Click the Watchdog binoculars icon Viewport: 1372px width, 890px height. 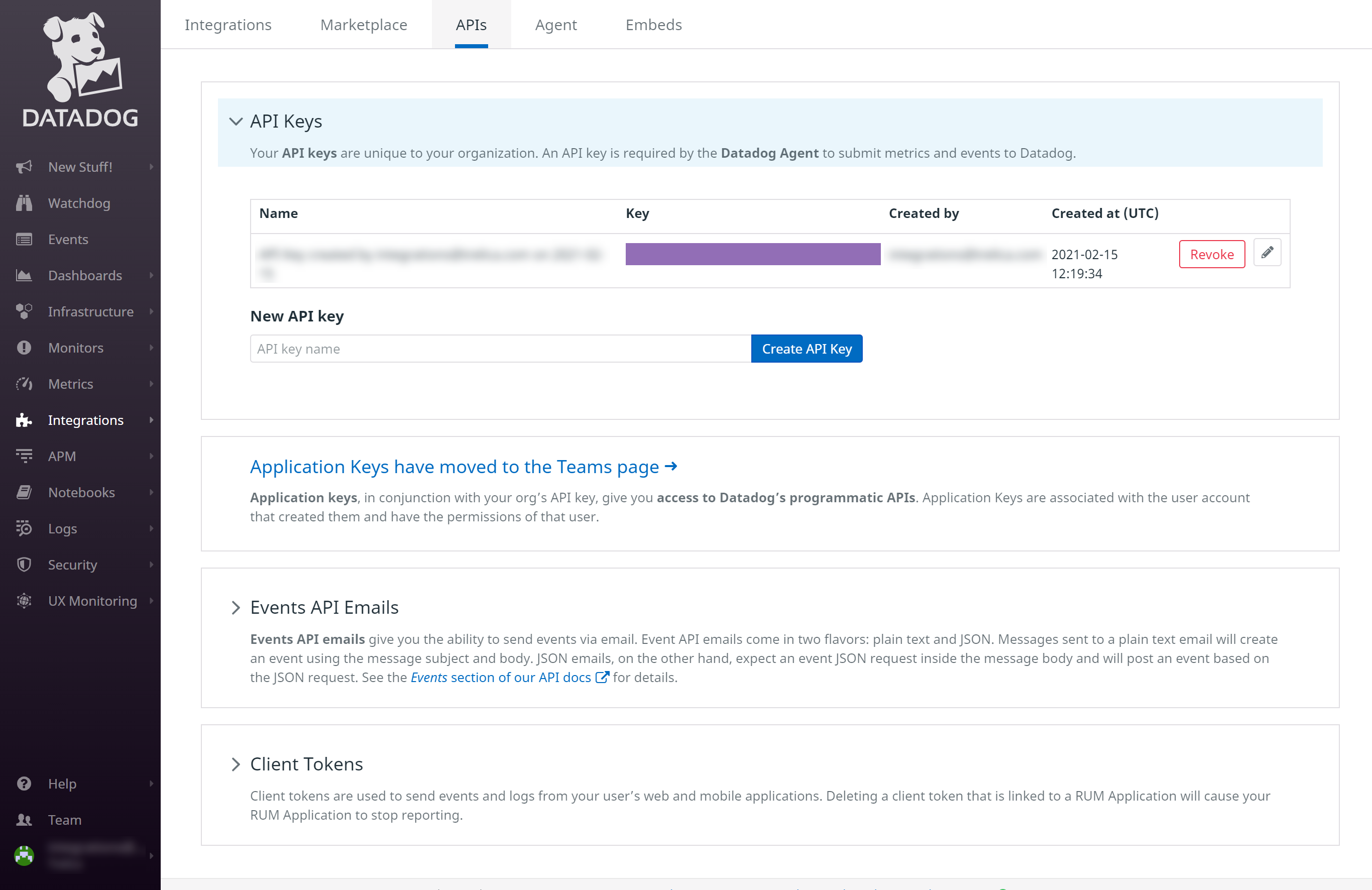coord(24,203)
